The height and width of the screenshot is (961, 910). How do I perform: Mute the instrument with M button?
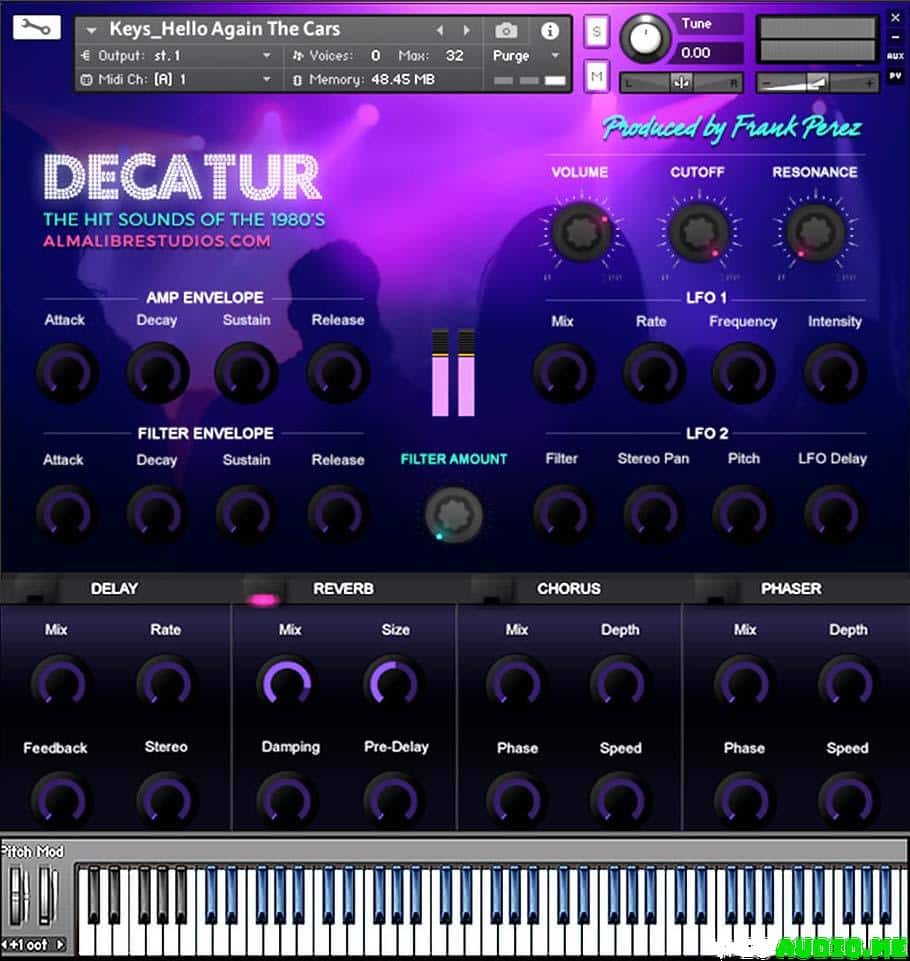(597, 75)
